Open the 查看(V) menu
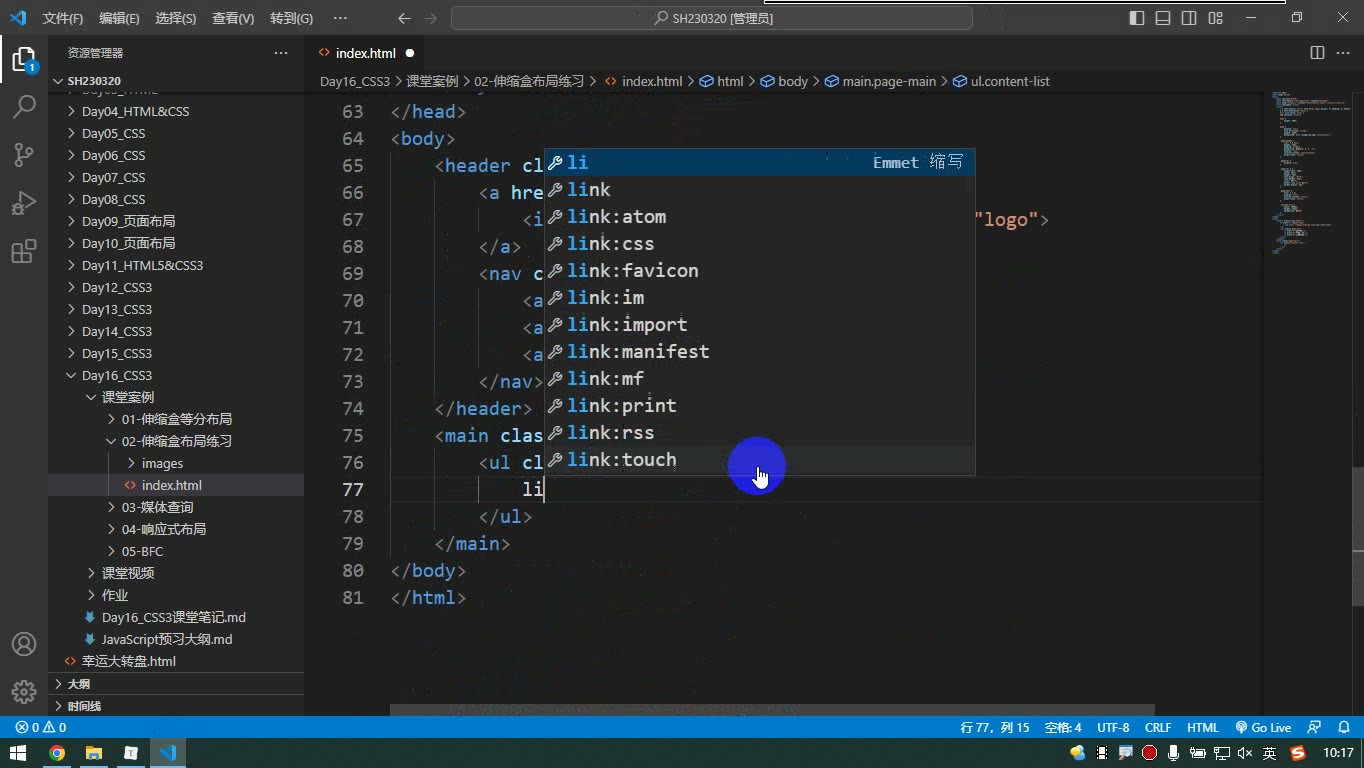Viewport: 1364px width, 768px height. coord(233,18)
